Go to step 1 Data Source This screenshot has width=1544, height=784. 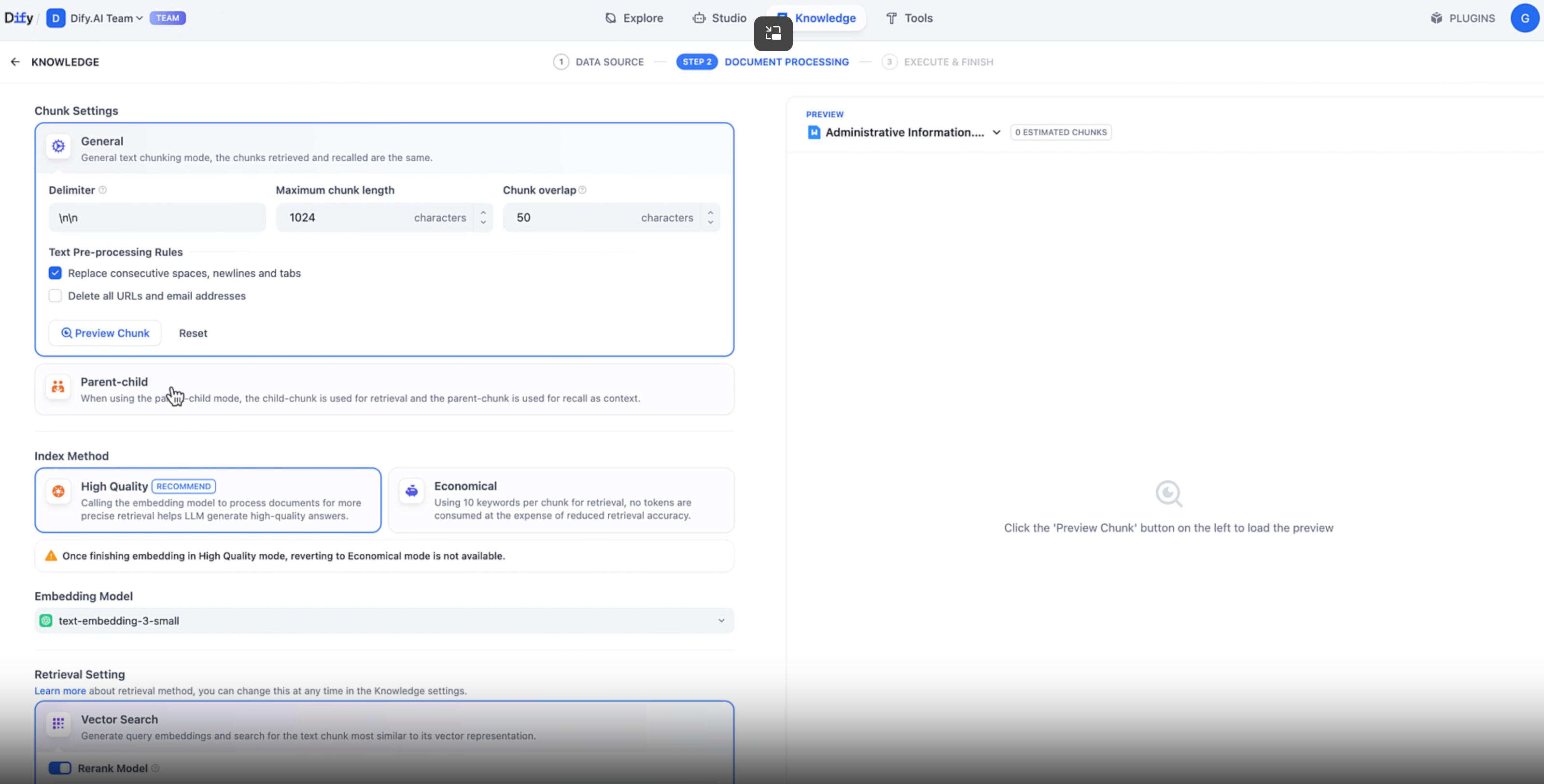tap(598, 62)
